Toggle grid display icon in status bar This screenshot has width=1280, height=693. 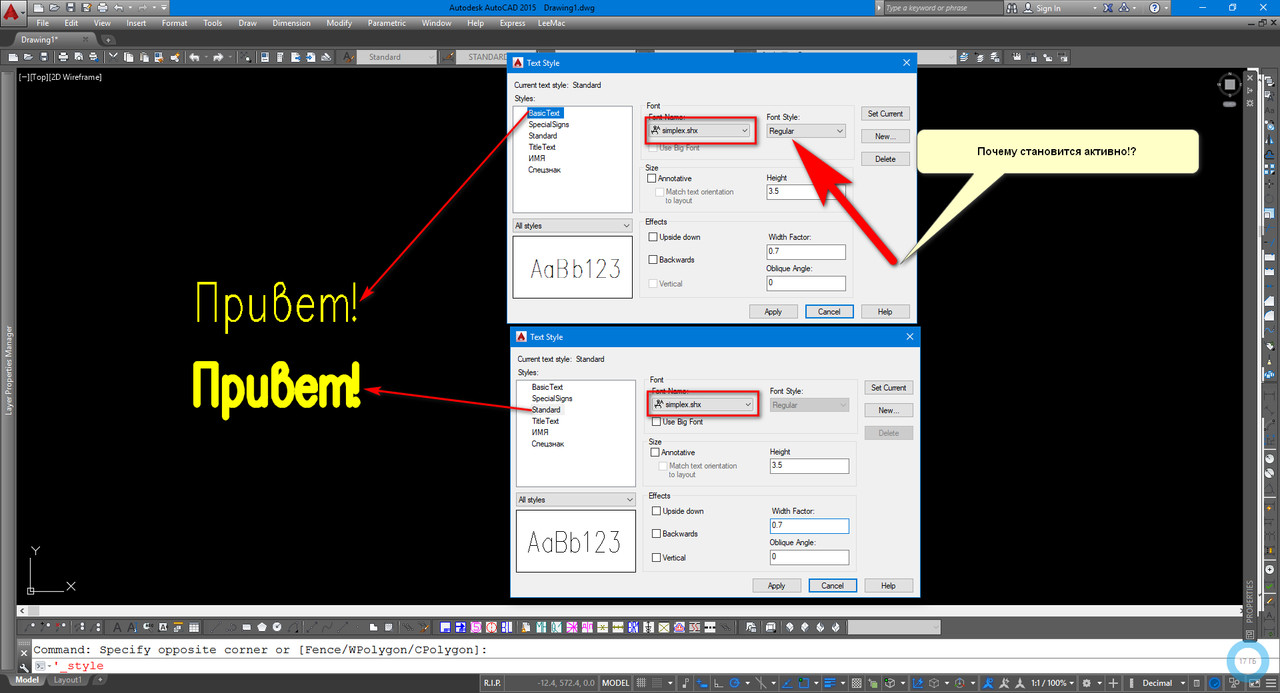click(643, 682)
